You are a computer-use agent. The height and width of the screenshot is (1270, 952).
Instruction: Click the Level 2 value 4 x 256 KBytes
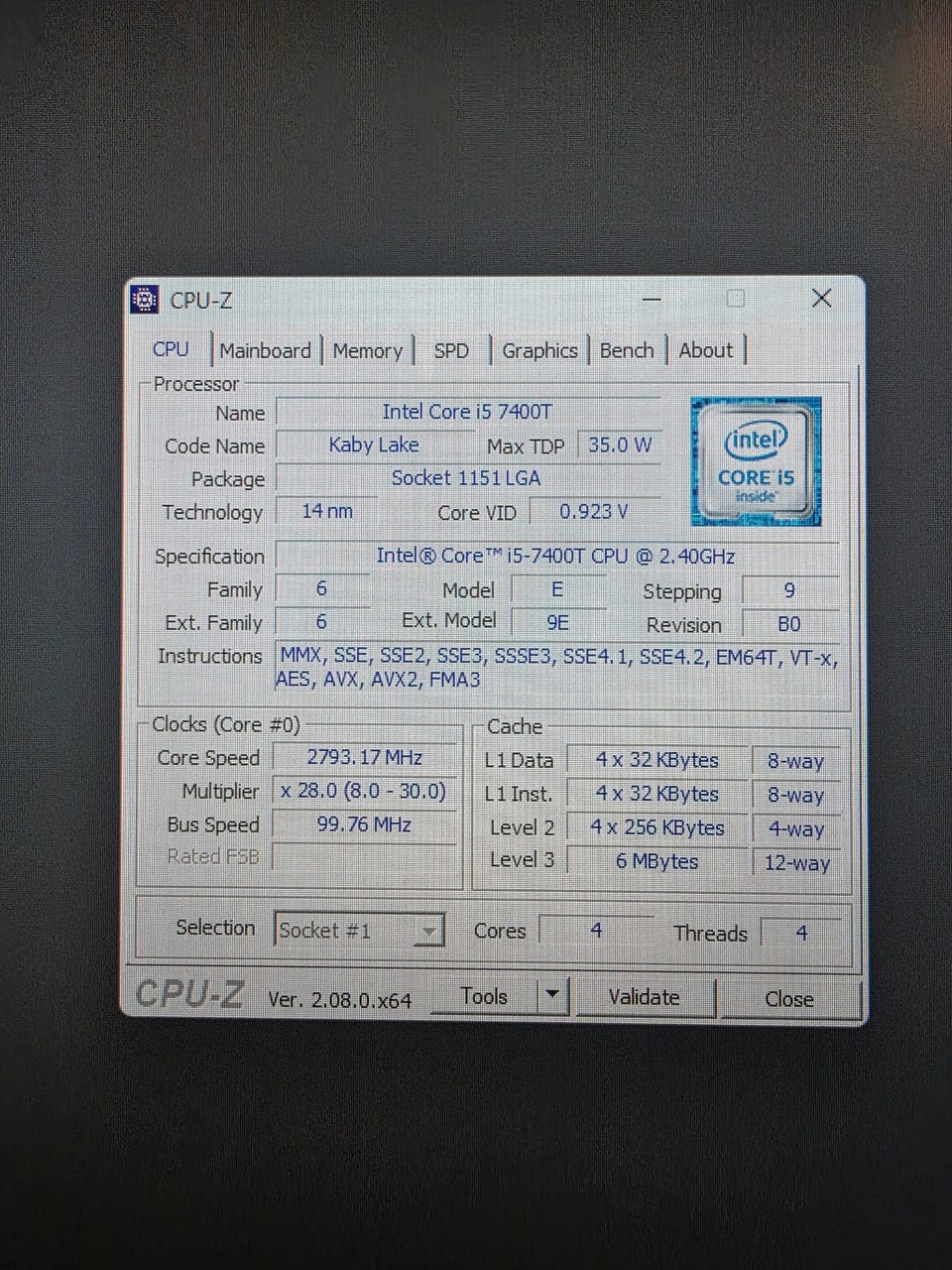pyautogui.click(x=656, y=827)
